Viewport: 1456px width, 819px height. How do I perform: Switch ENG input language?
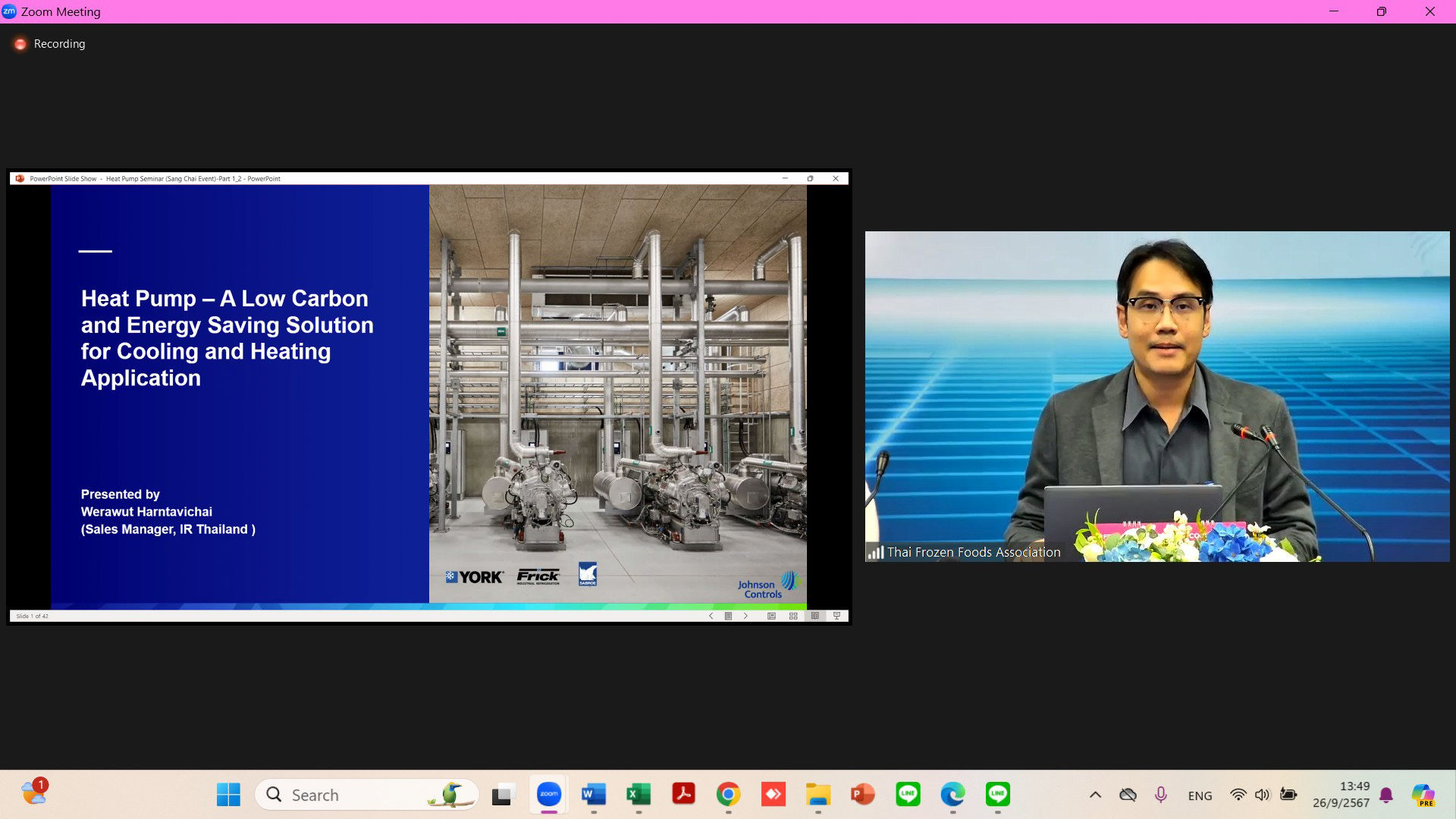point(1200,795)
